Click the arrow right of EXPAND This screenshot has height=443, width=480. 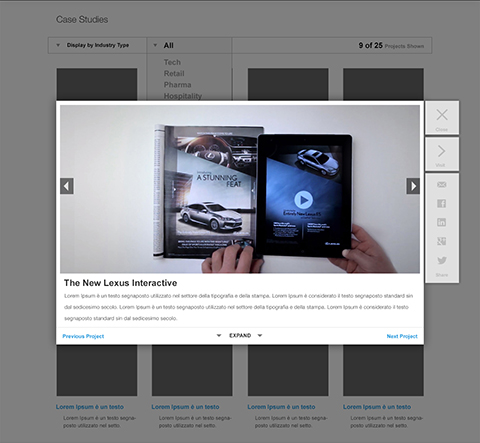(x=260, y=335)
